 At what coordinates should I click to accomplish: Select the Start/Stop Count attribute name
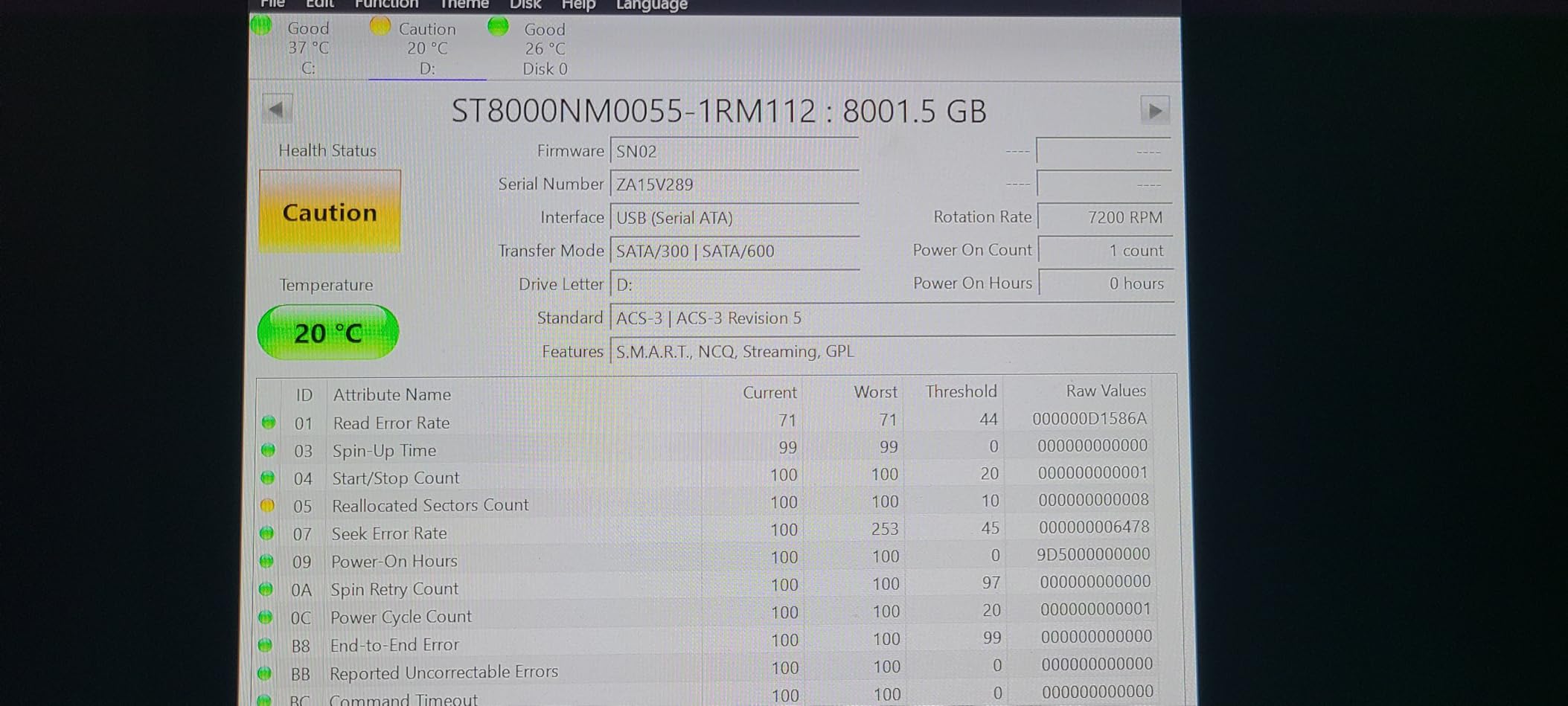tap(396, 478)
